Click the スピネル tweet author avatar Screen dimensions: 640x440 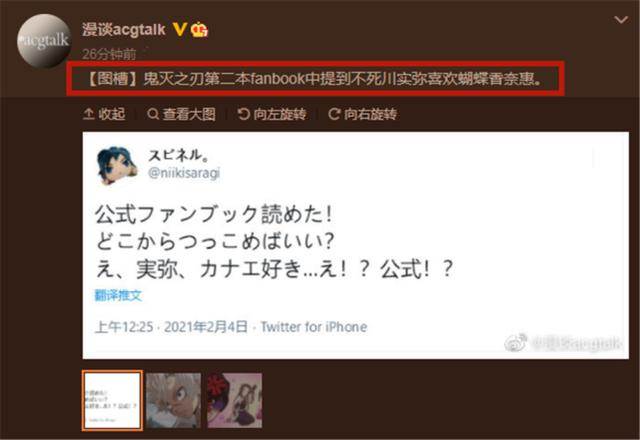116,165
